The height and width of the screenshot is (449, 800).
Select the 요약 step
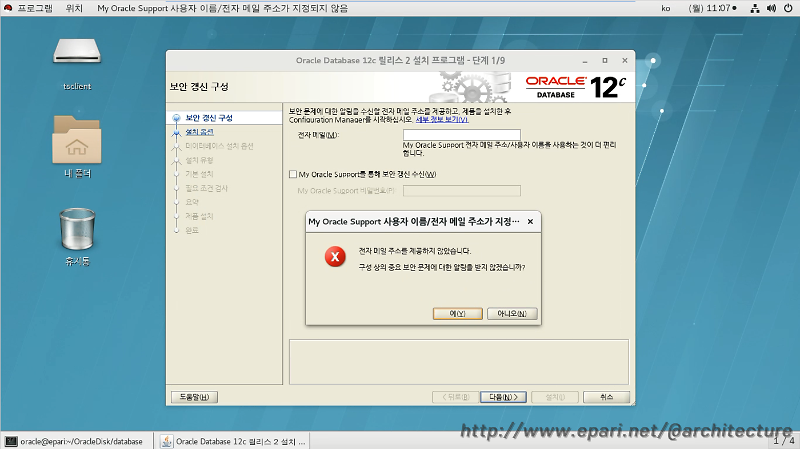point(192,202)
